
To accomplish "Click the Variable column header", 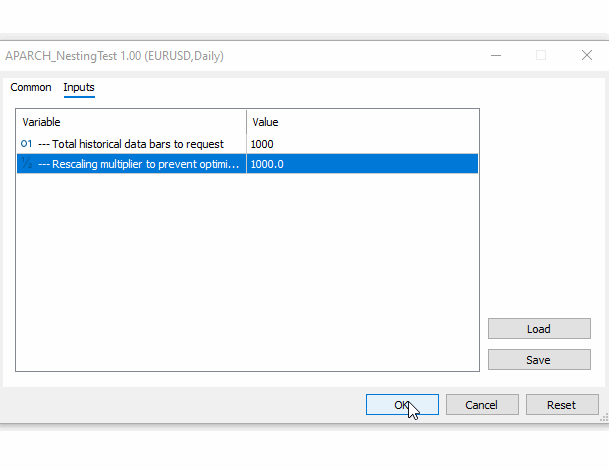I will point(131,122).
